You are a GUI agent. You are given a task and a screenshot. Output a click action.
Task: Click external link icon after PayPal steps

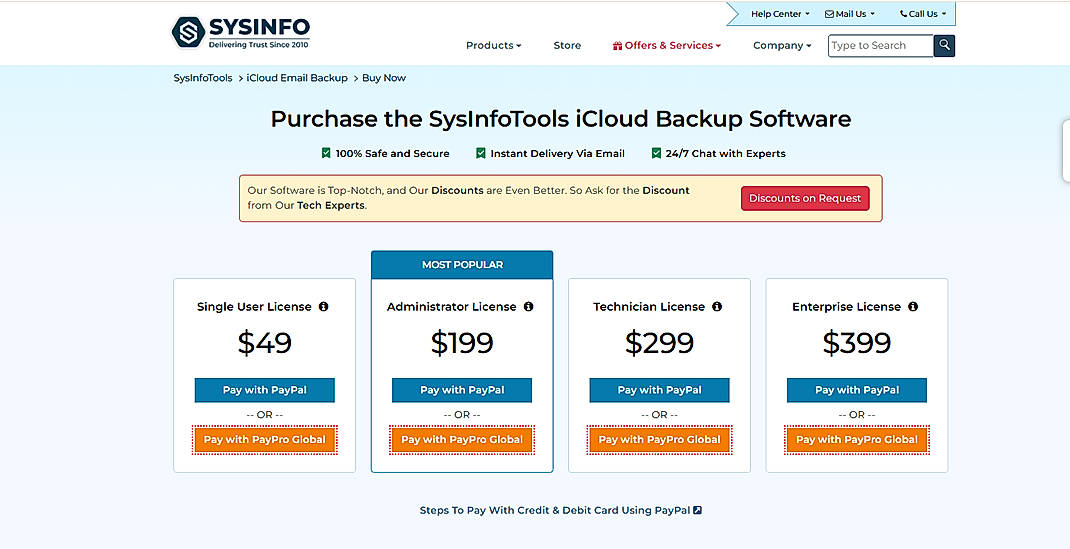point(697,510)
